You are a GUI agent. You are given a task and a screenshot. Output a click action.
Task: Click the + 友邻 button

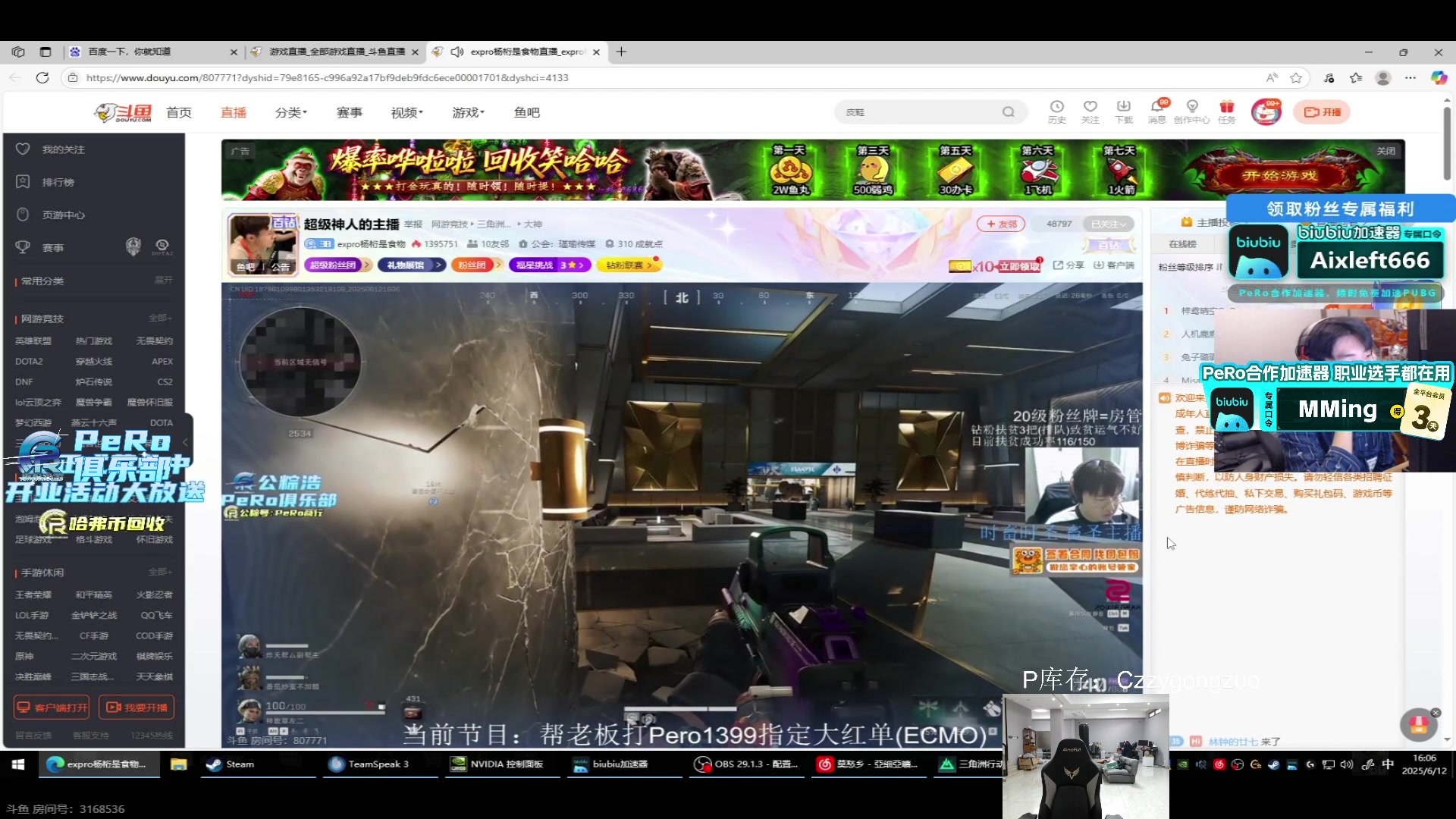coord(1001,224)
